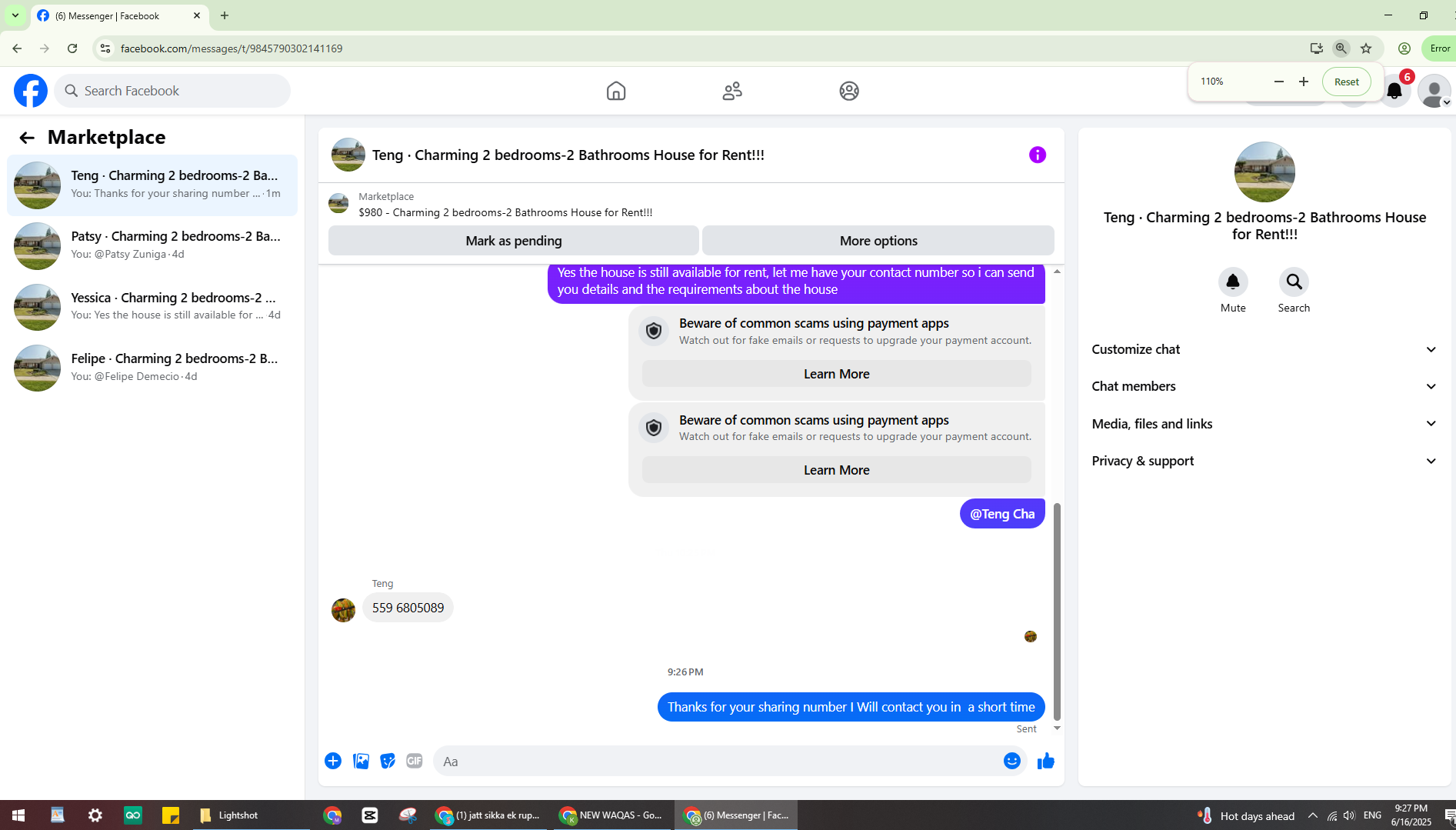Open more actions plus icon in composer

click(333, 761)
